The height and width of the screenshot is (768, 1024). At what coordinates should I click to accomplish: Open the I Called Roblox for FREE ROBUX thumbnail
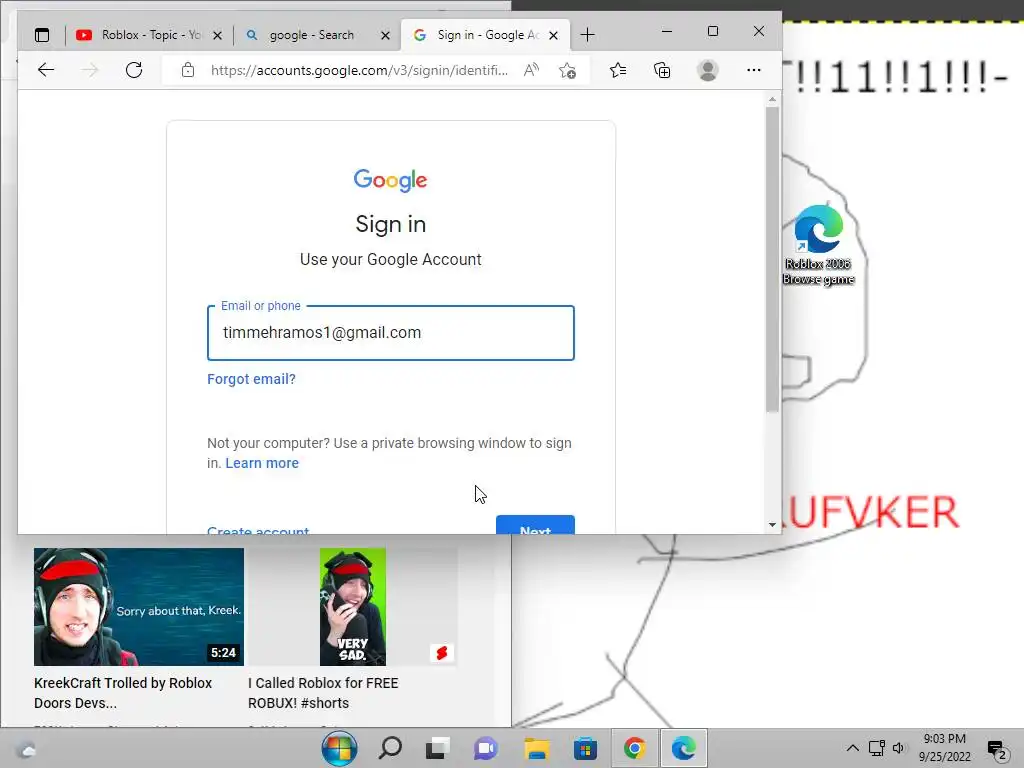coord(353,607)
